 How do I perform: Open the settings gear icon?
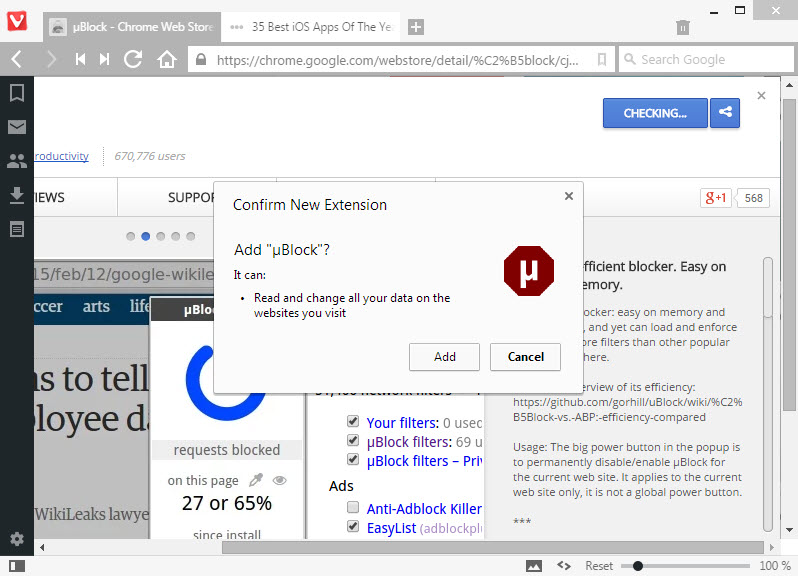tap(17, 539)
